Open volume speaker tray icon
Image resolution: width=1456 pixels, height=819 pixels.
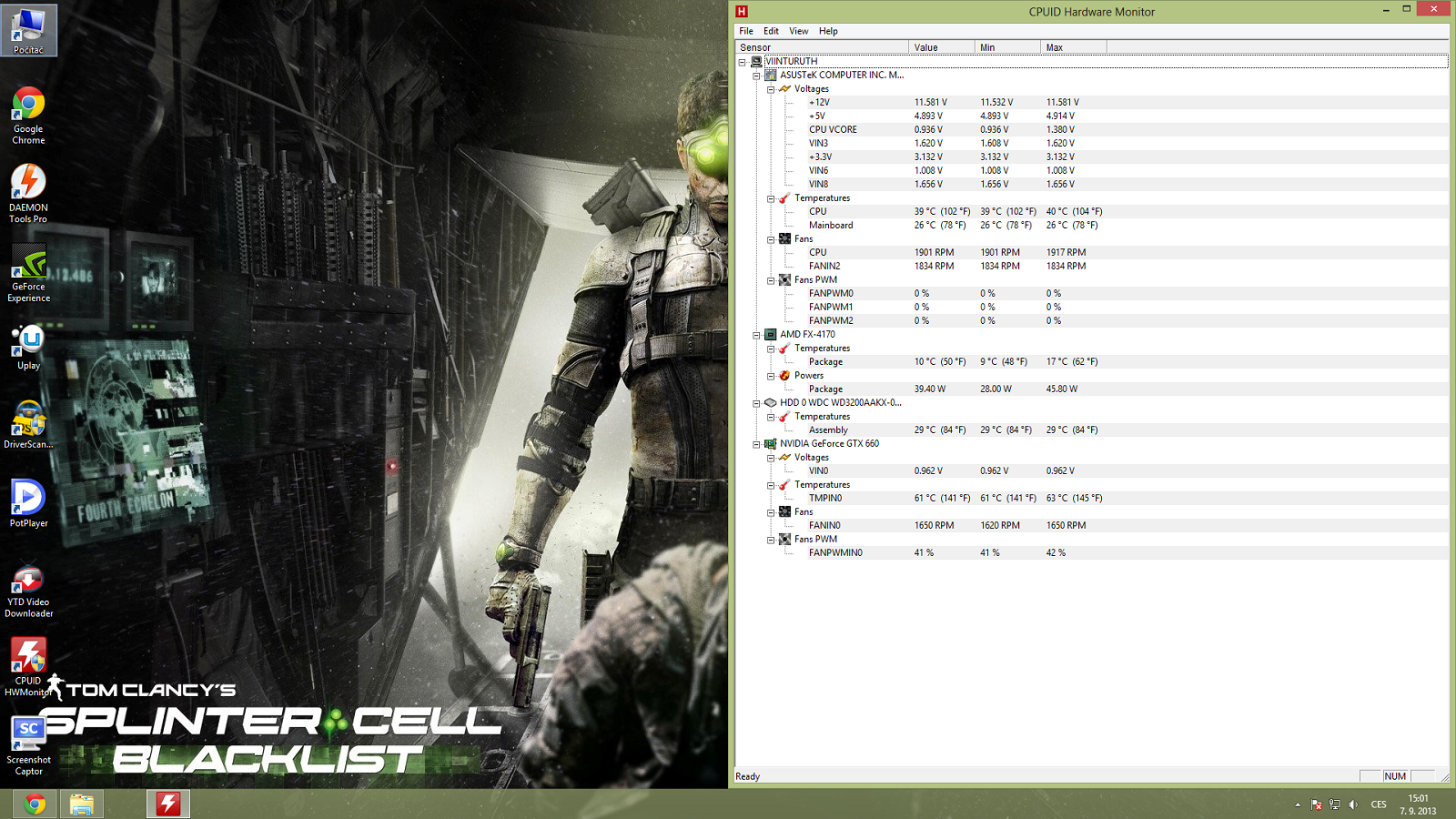point(1353,804)
